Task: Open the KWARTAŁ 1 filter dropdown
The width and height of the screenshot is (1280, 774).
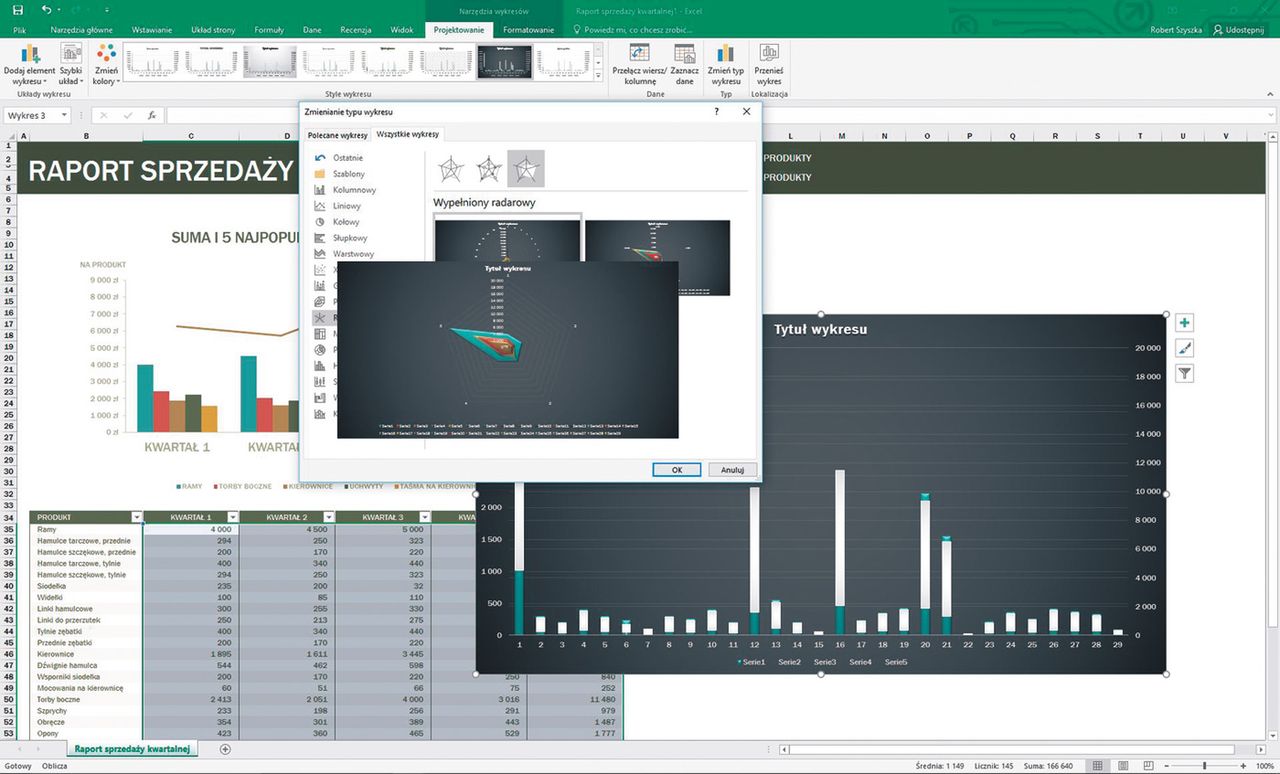Action: 232,517
